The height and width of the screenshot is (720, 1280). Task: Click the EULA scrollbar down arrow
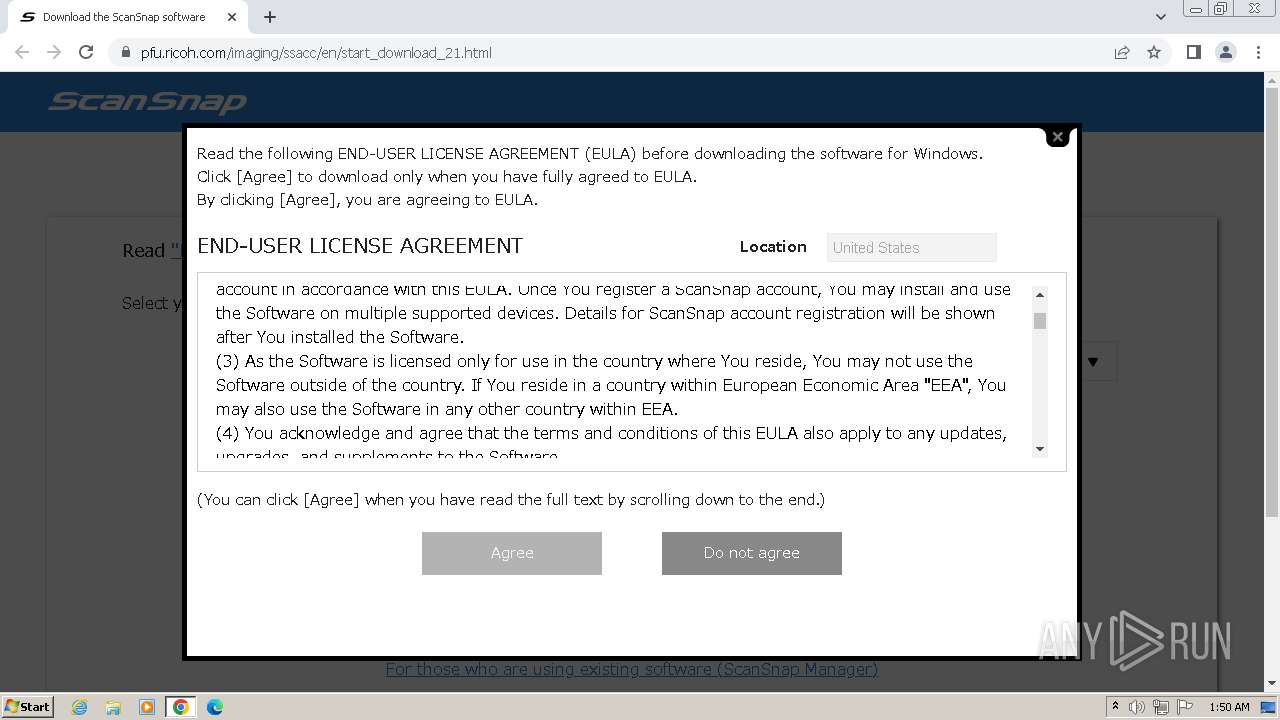[x=1040, y=449]
